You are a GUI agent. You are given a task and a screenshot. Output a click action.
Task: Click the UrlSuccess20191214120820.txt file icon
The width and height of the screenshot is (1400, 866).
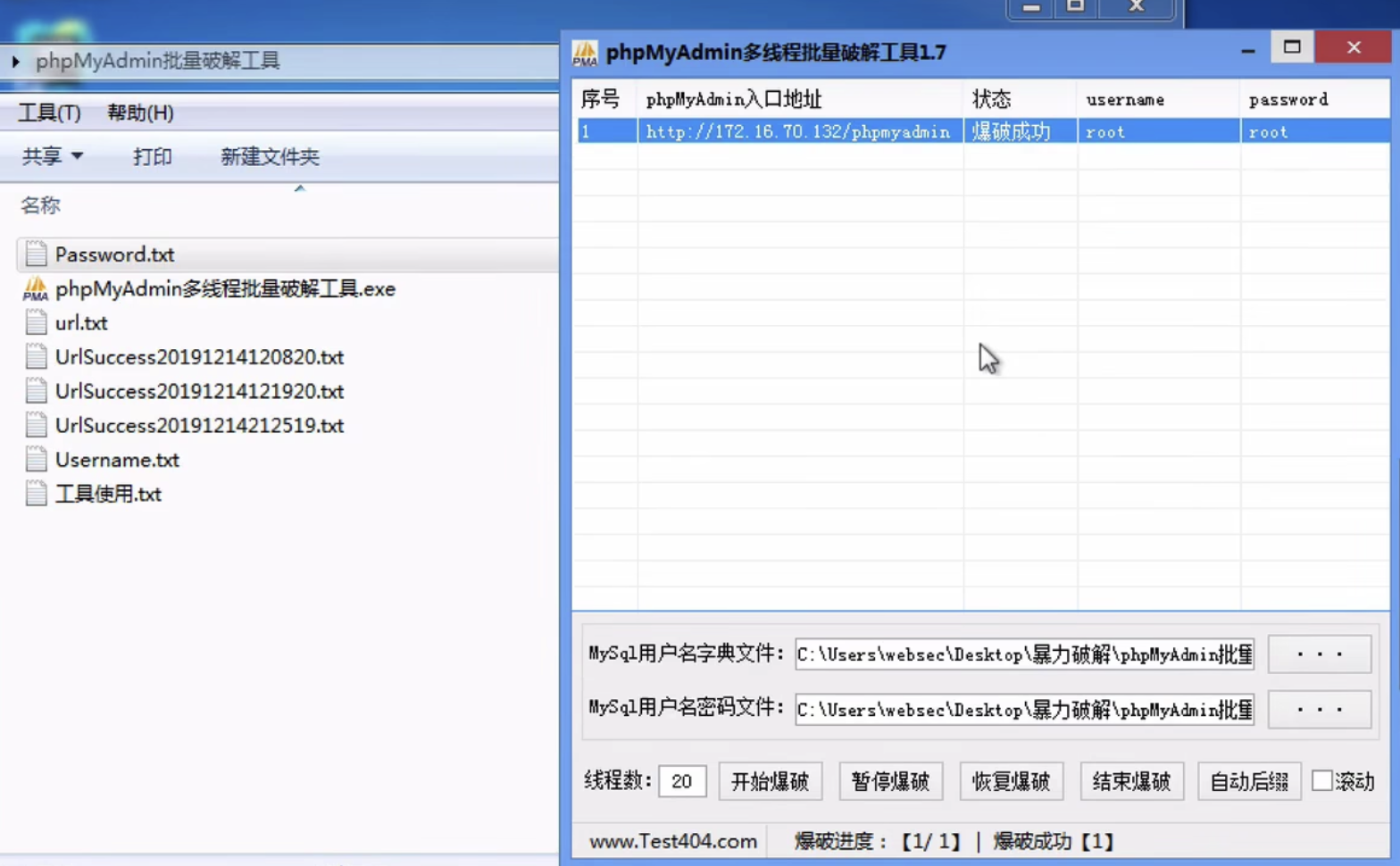pyautogui.click(x=36, y=357)
